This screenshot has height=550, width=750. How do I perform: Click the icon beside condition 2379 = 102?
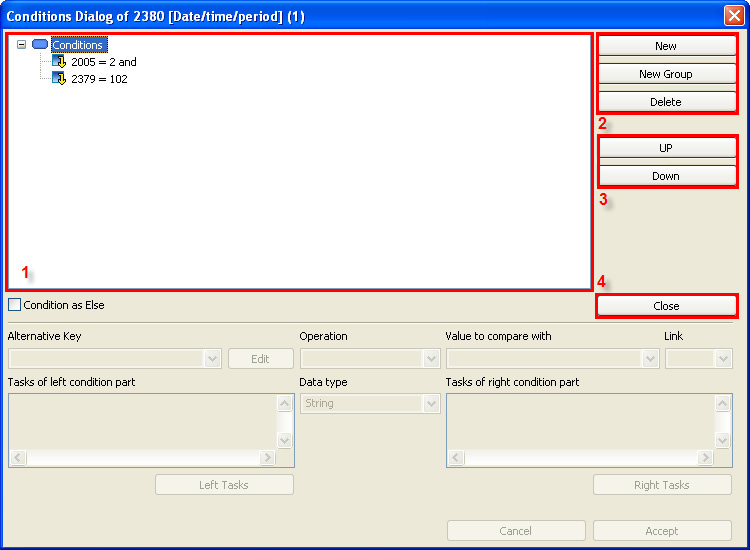[x=59, y=79]
